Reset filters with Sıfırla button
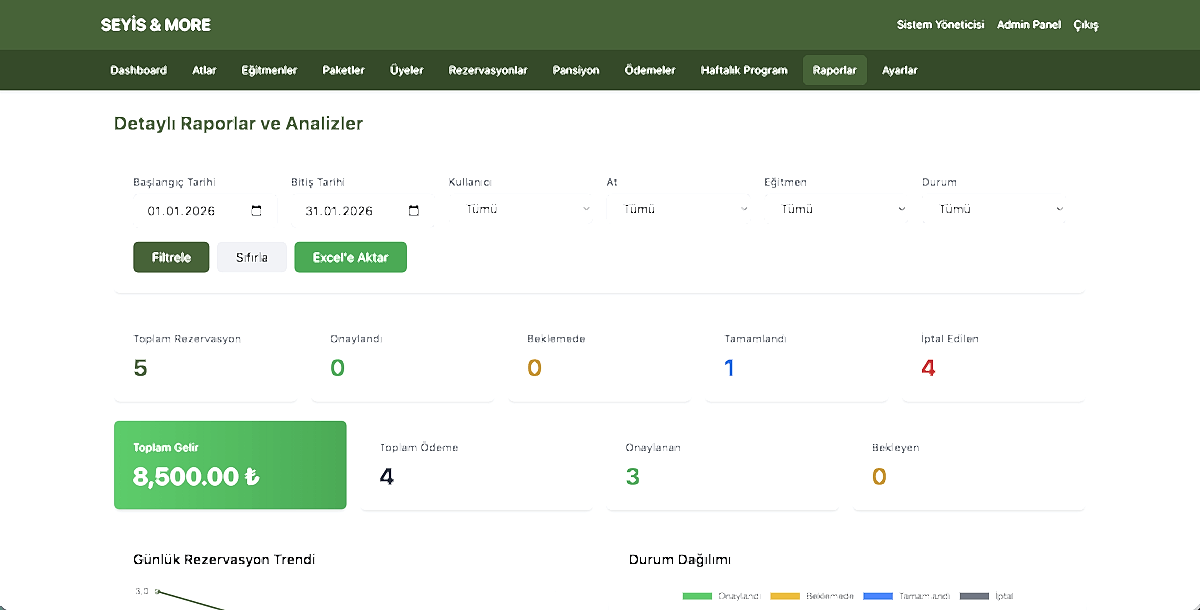 [251, 257]
